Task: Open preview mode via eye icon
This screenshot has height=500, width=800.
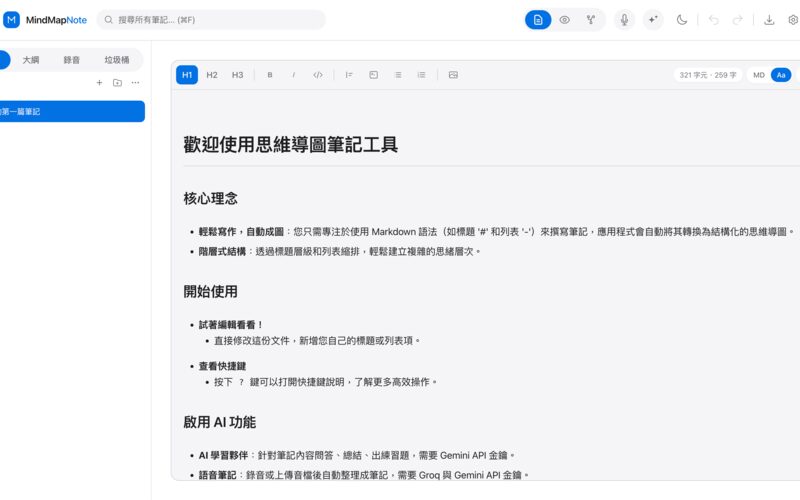Action: (564, 20)
